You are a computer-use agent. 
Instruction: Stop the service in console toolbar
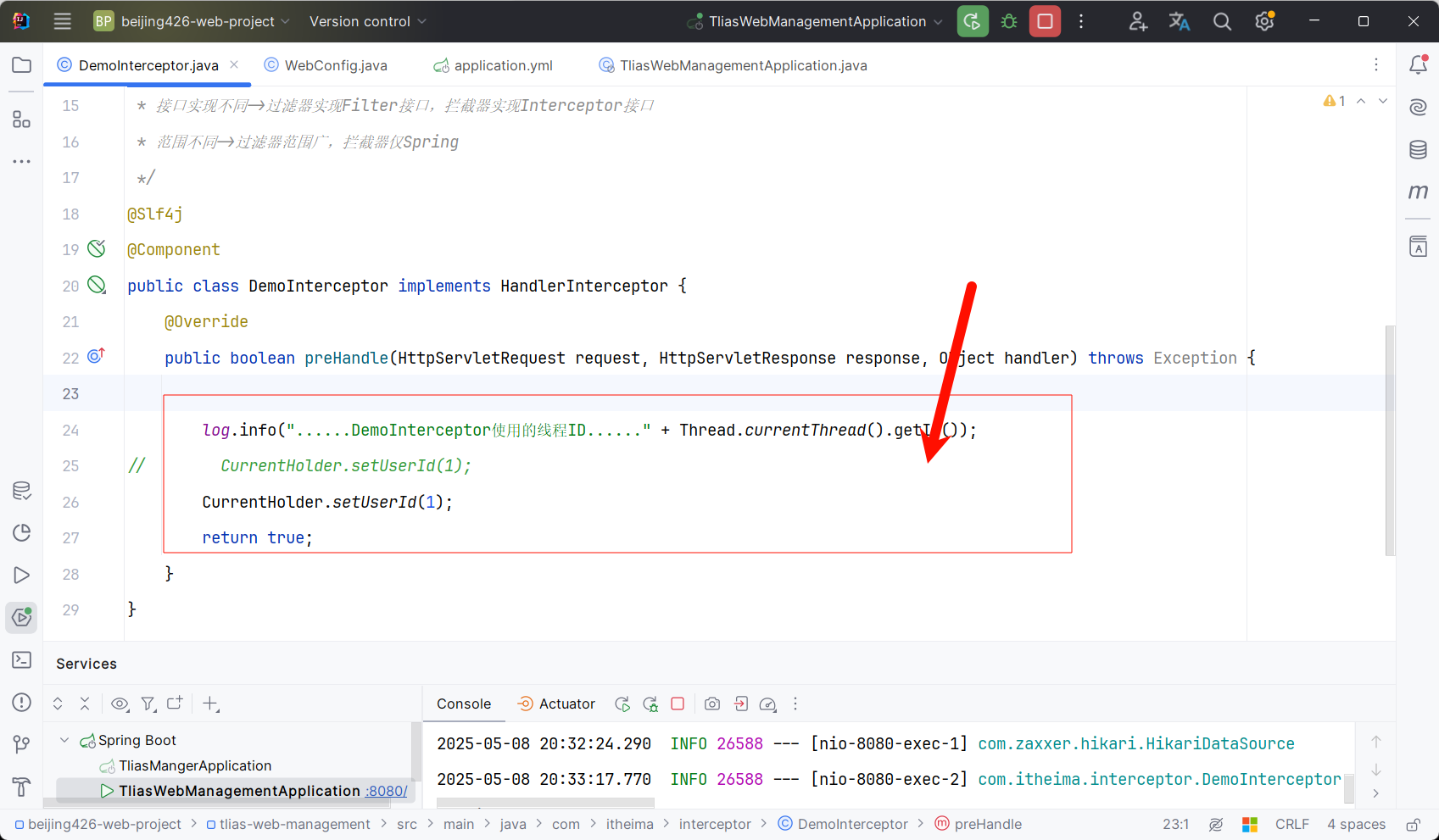point(678,704)
